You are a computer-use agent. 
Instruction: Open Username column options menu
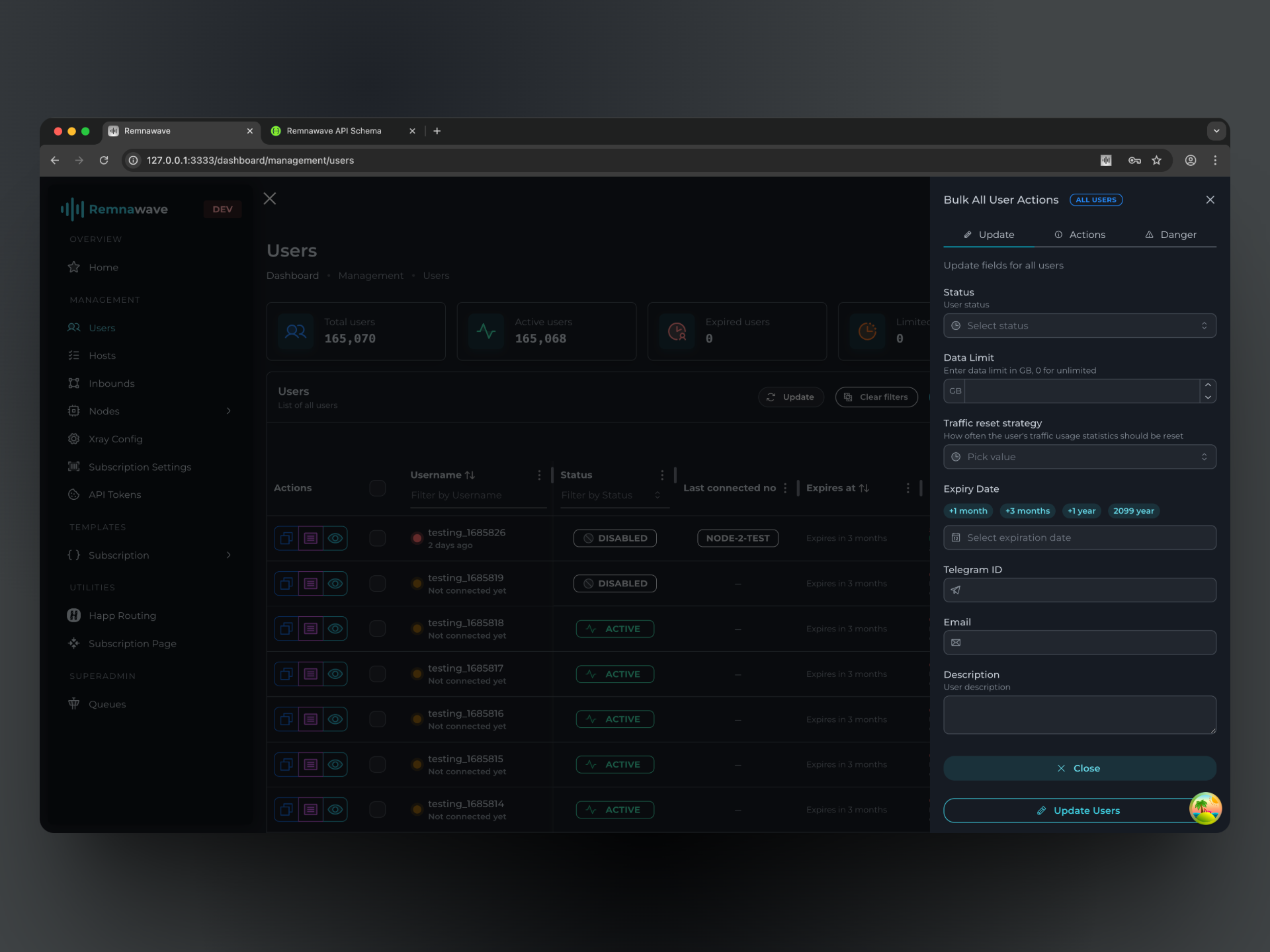click(x=539, y=475)
